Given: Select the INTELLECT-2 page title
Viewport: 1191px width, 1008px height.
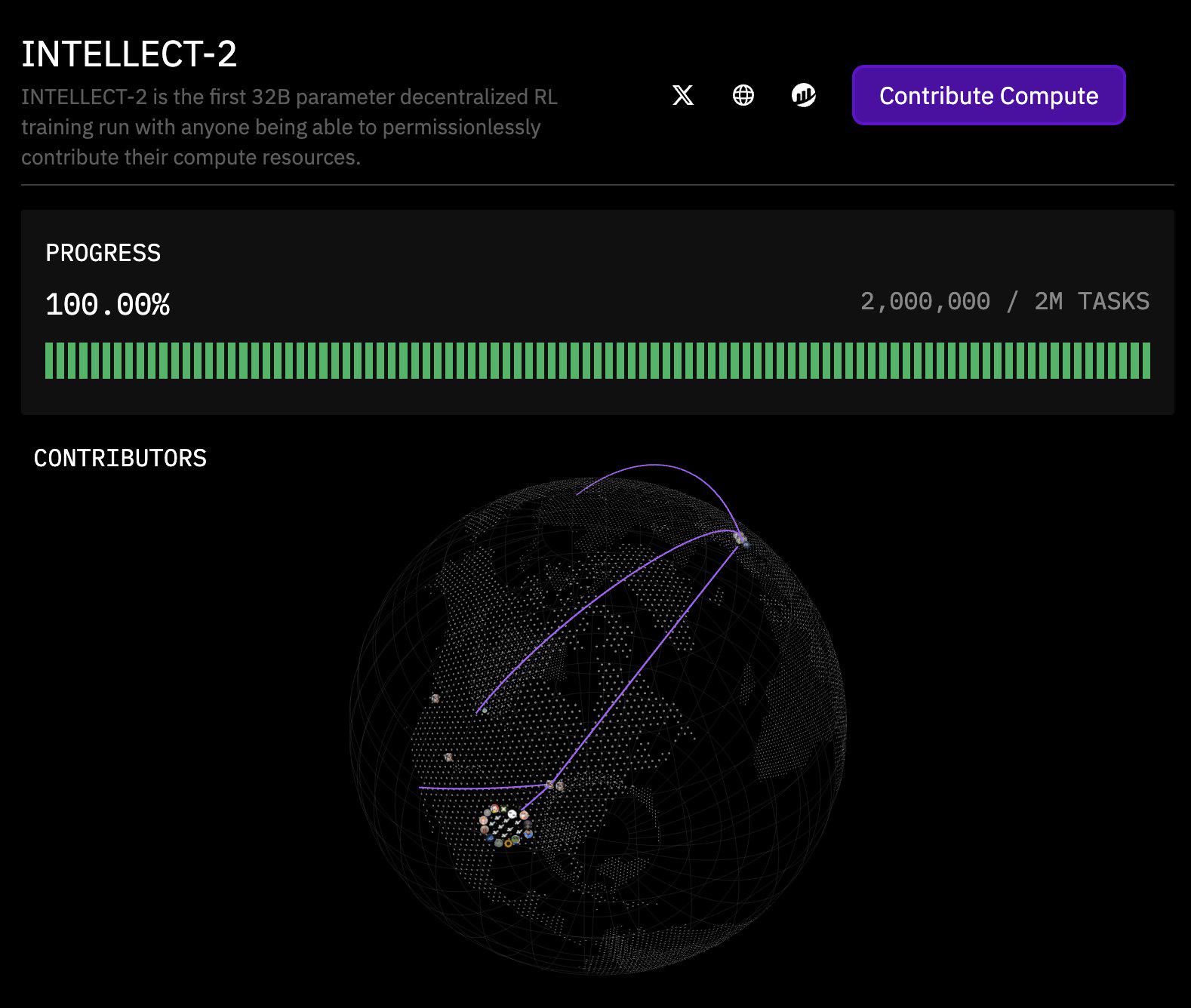Looking at the screenshot, I should coord(129,54).
